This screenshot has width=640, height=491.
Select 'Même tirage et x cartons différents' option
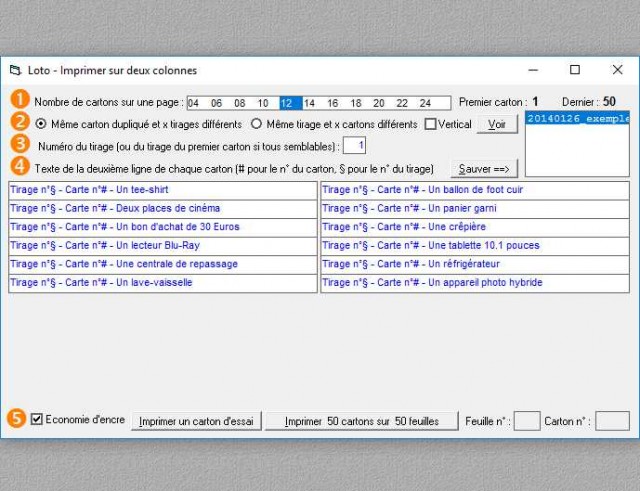click(256, 125)
